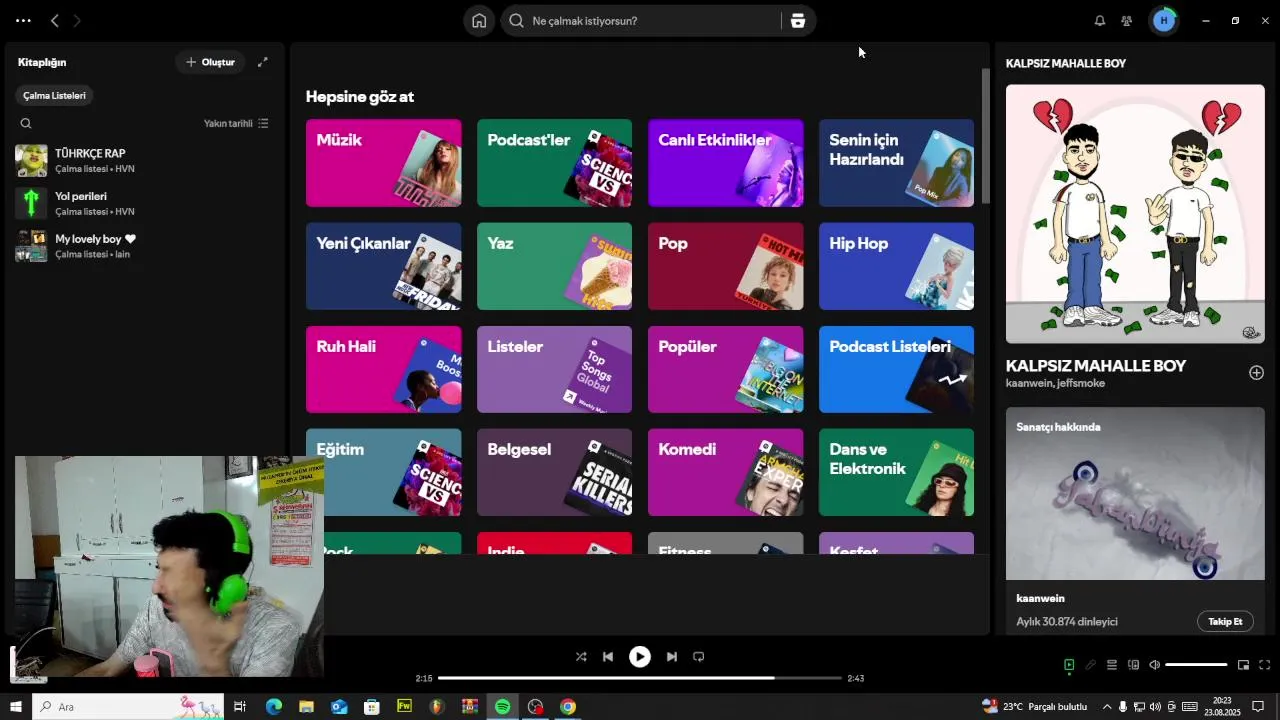
Task: Open the profile avatar H
Action: click(x=1164, y=21)
